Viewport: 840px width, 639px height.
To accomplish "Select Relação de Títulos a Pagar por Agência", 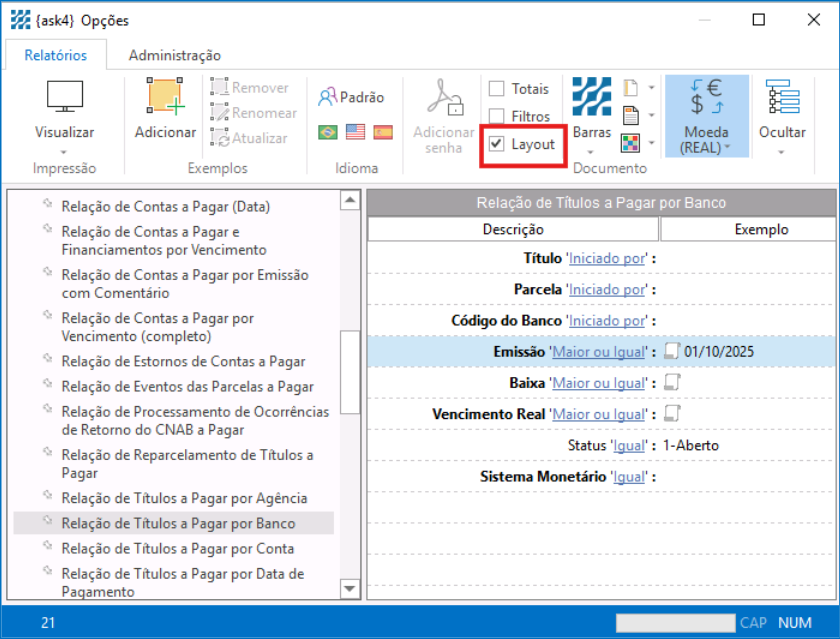I will pos(184,498).
